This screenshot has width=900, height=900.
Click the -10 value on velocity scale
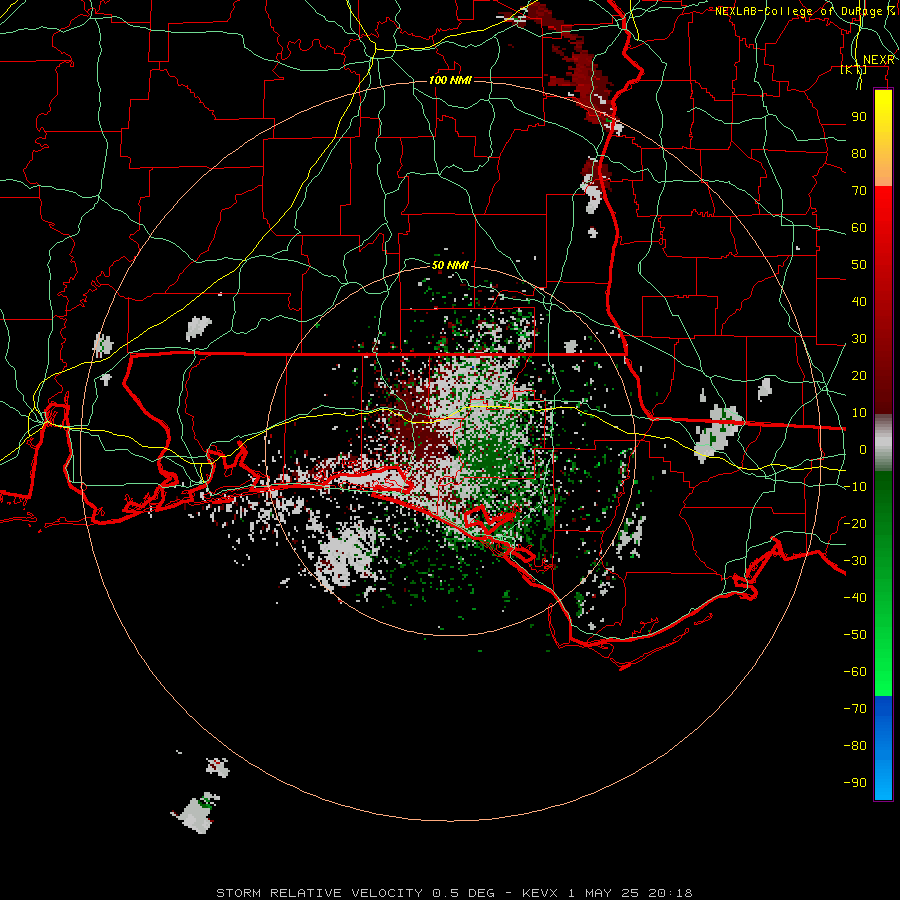[855, 487]
